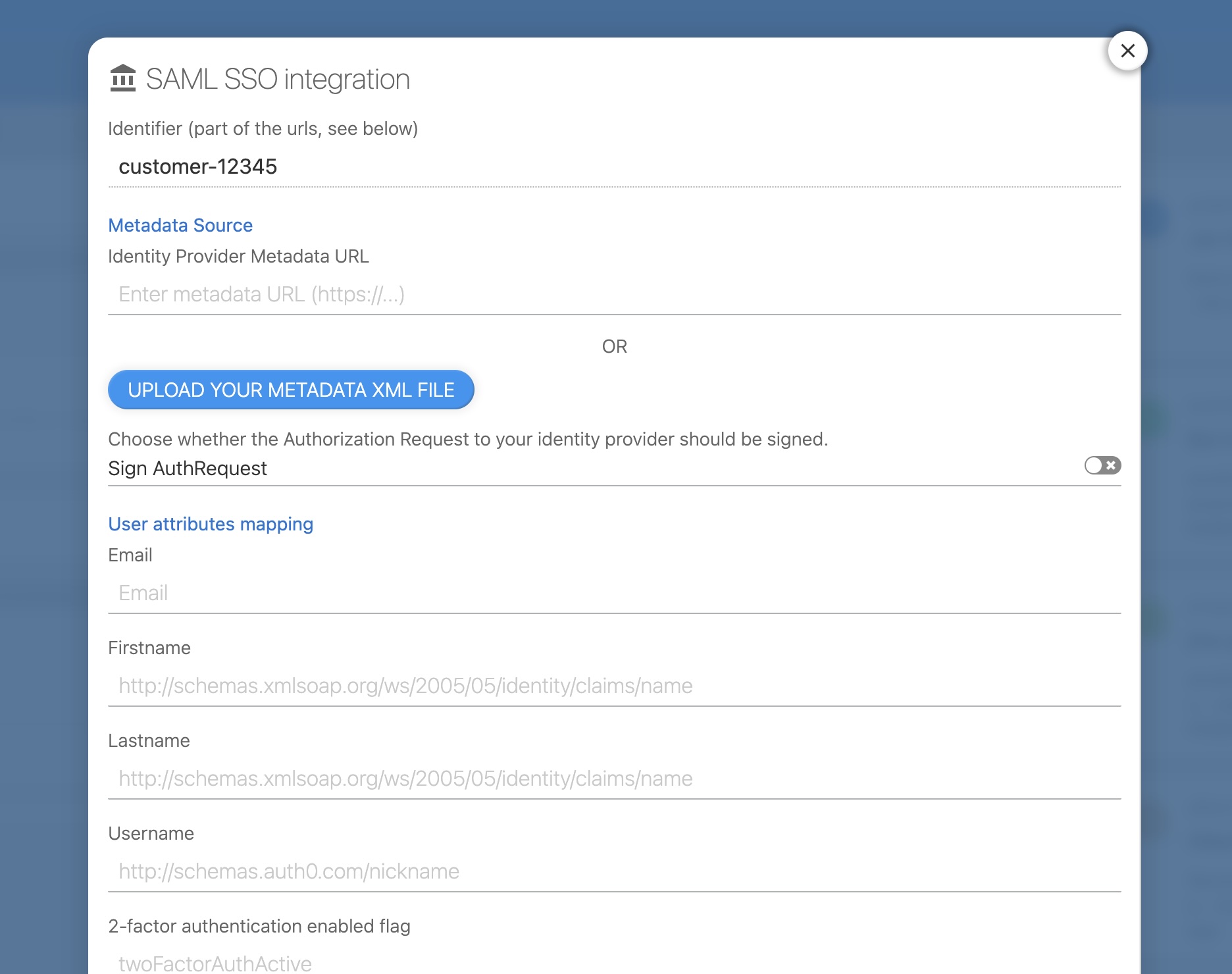Toggle the Sign AuthRequest switch
The width and height of the screenshot is (1232, 974).
click(x=1102, y=465)
